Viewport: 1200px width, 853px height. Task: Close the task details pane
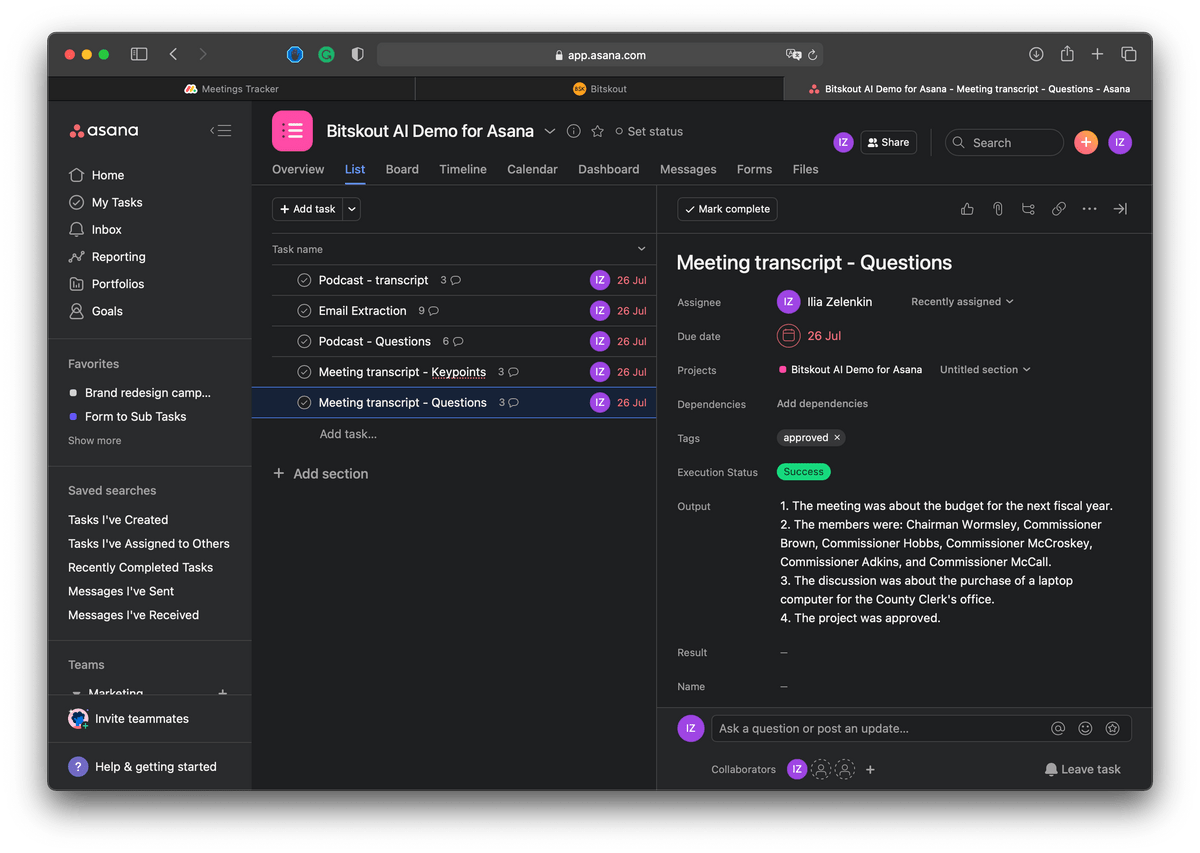point(1120,209)
